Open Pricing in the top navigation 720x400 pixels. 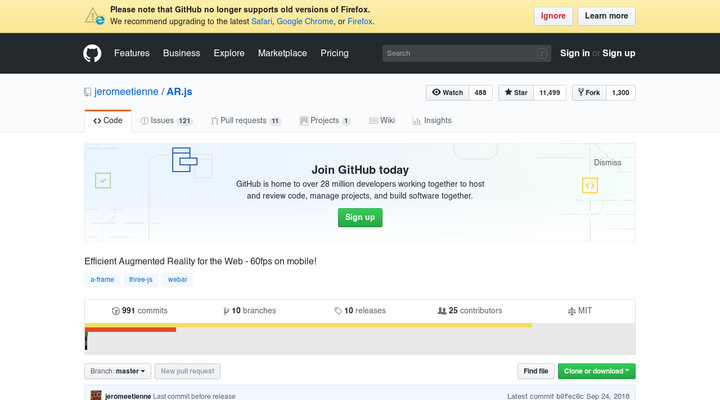point(334,53)
